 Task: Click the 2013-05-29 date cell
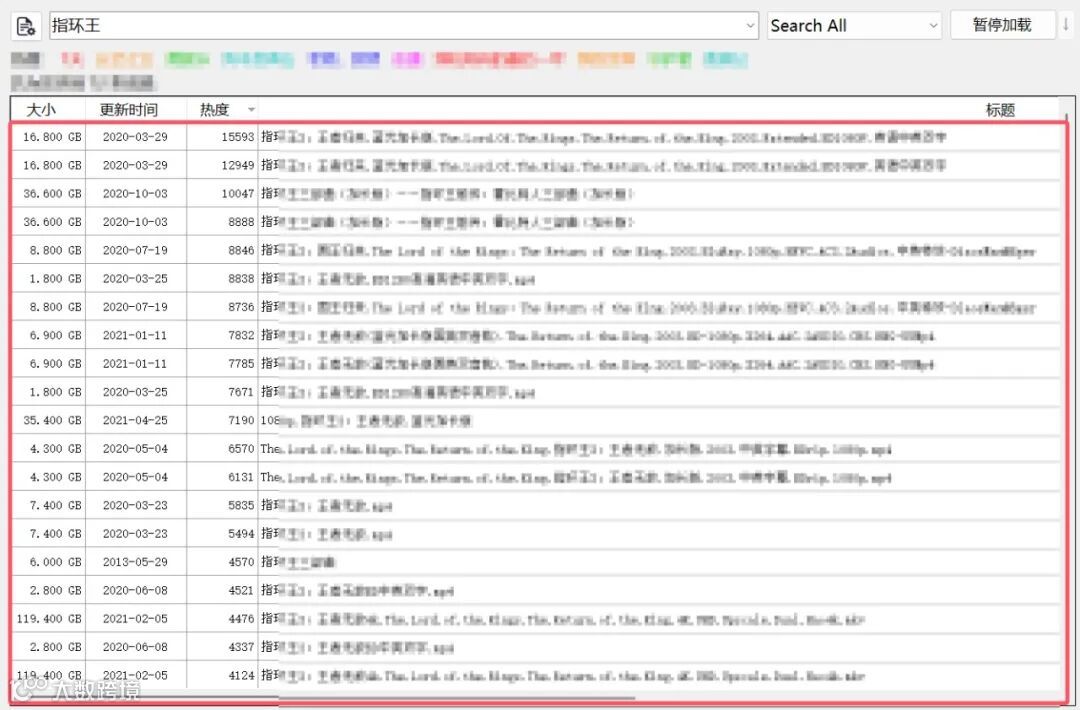click(x=135, y=562)
